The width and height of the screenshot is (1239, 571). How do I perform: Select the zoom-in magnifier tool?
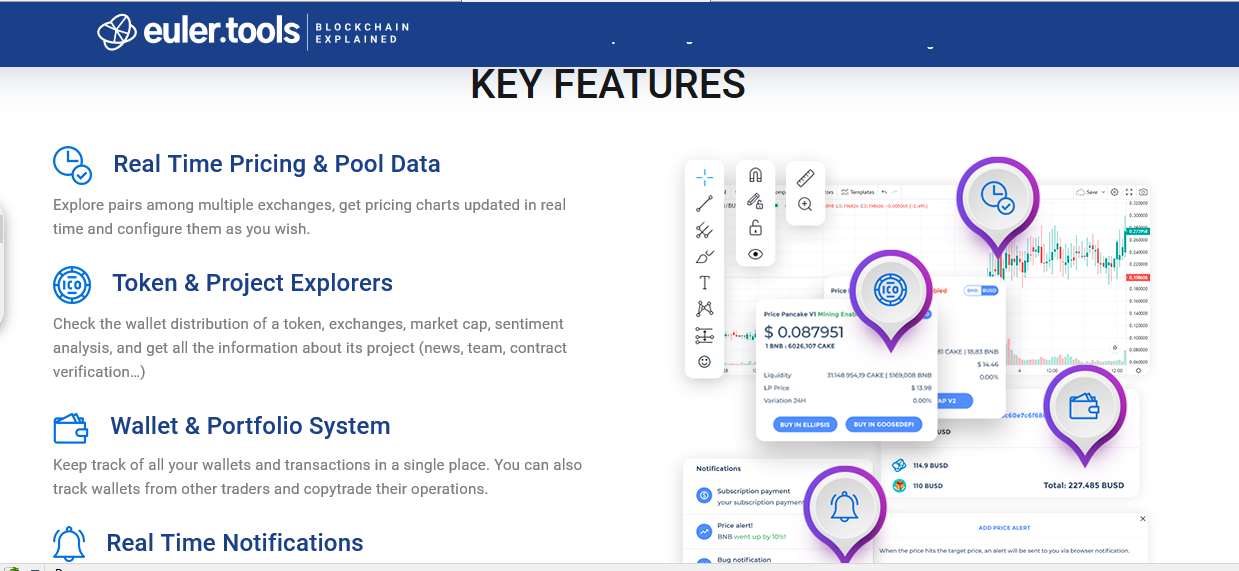pos(805,204)
